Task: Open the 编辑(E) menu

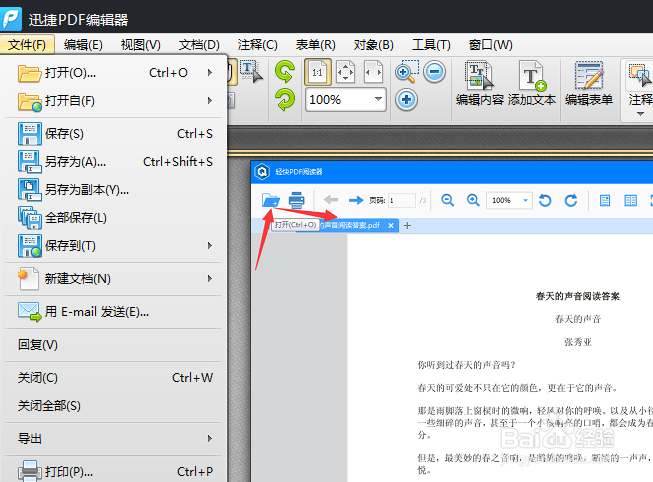Action: point(83,45)
